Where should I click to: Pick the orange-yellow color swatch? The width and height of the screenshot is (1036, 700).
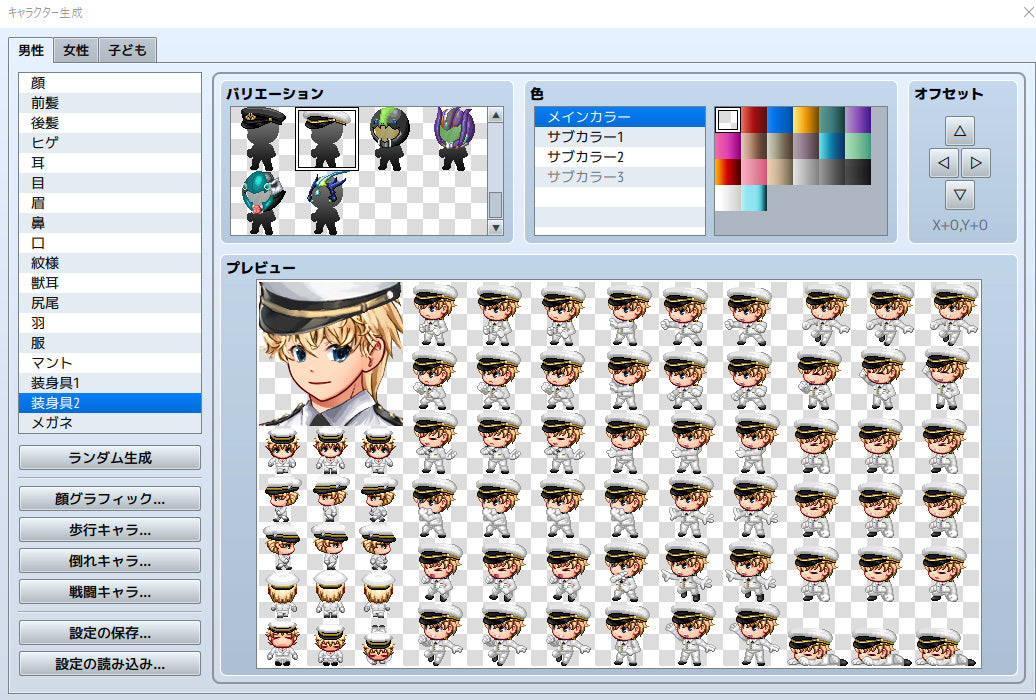(806, 120)
